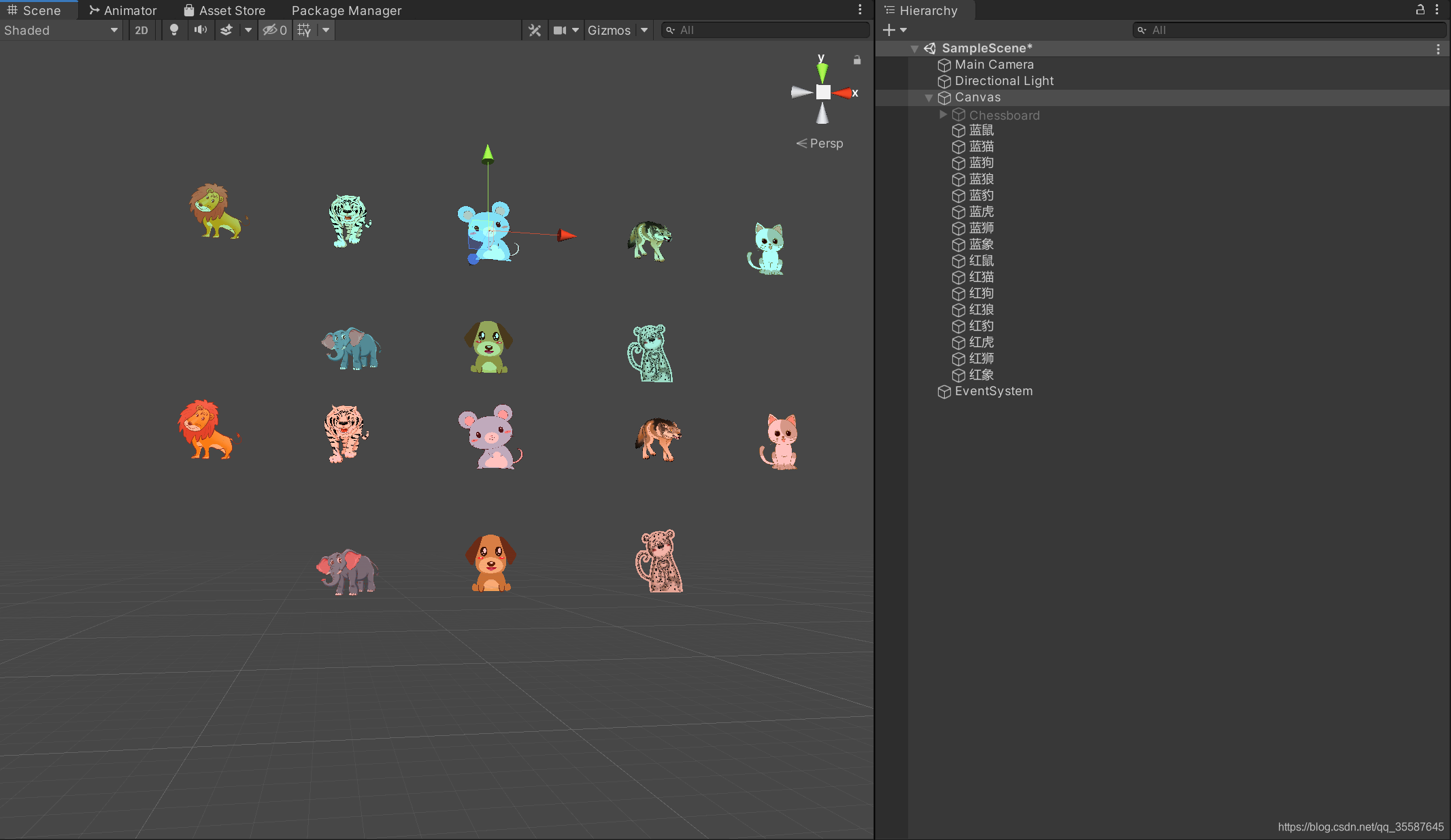1451x840 pixels.
Task: Click the scene camera settings icon
Action: click(560, 30)
